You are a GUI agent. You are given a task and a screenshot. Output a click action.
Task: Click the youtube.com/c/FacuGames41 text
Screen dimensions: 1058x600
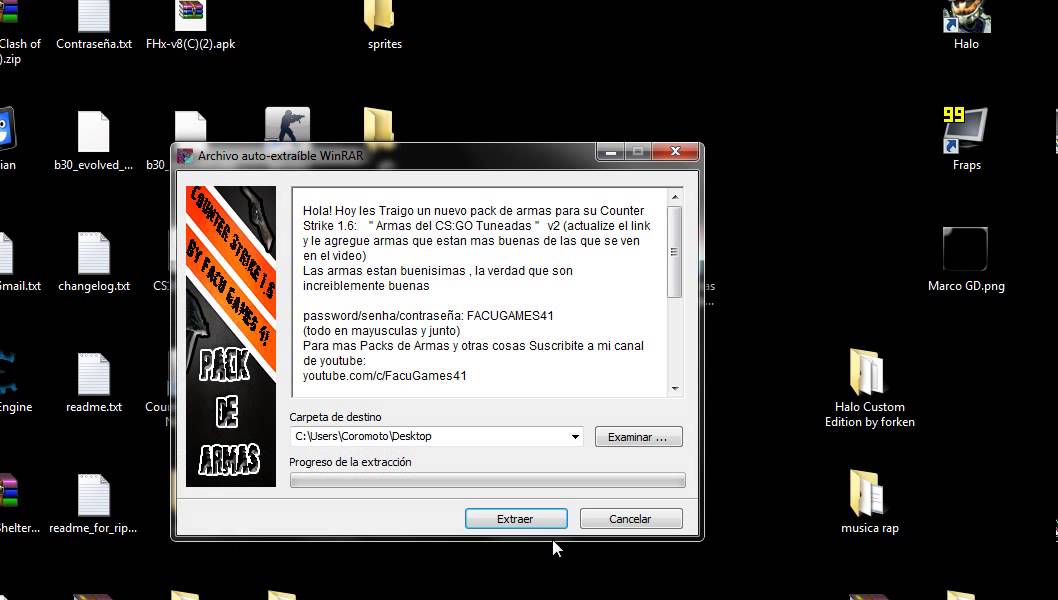(x=385, y=376)
